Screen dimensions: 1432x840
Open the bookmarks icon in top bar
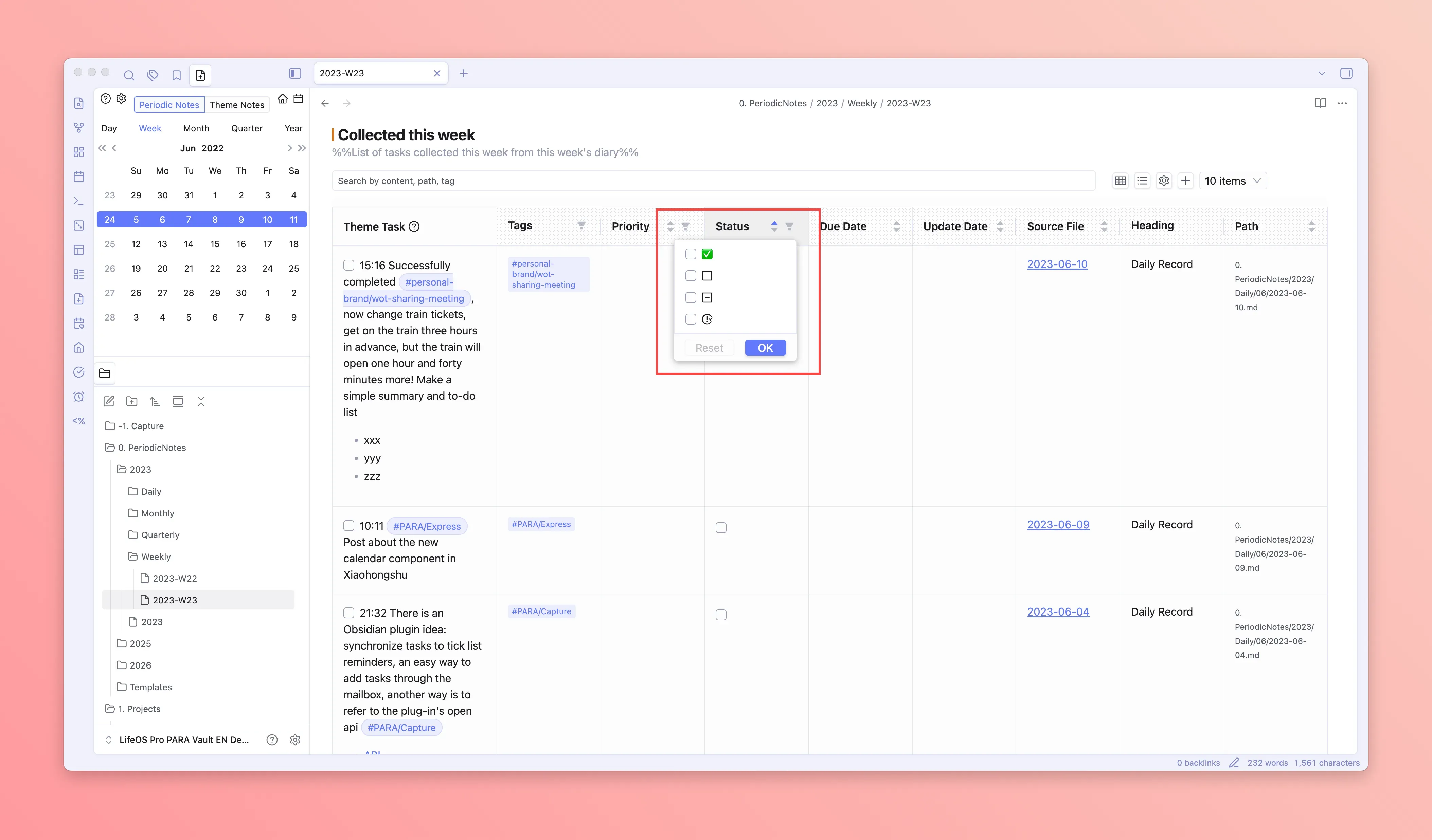coord(176,75)
